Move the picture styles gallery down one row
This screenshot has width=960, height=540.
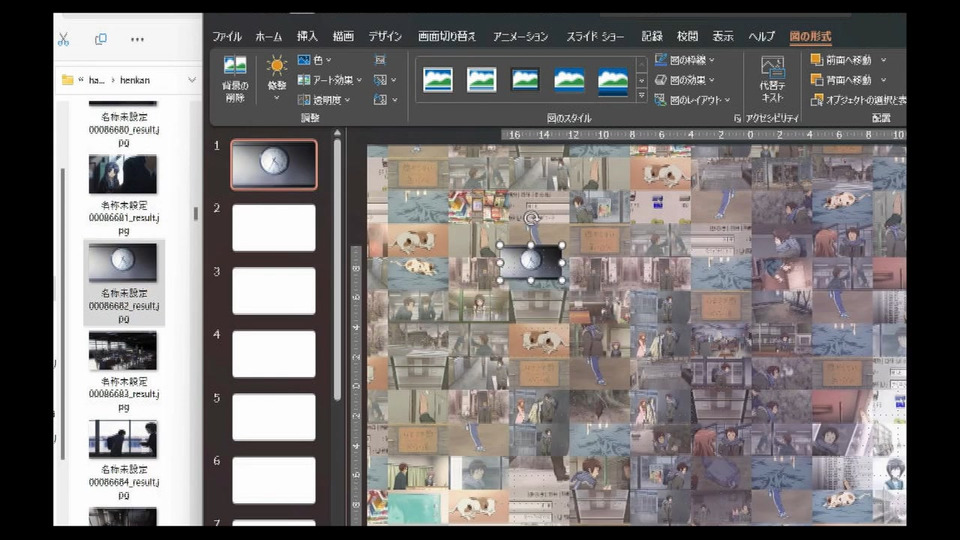tap(642, 80)
